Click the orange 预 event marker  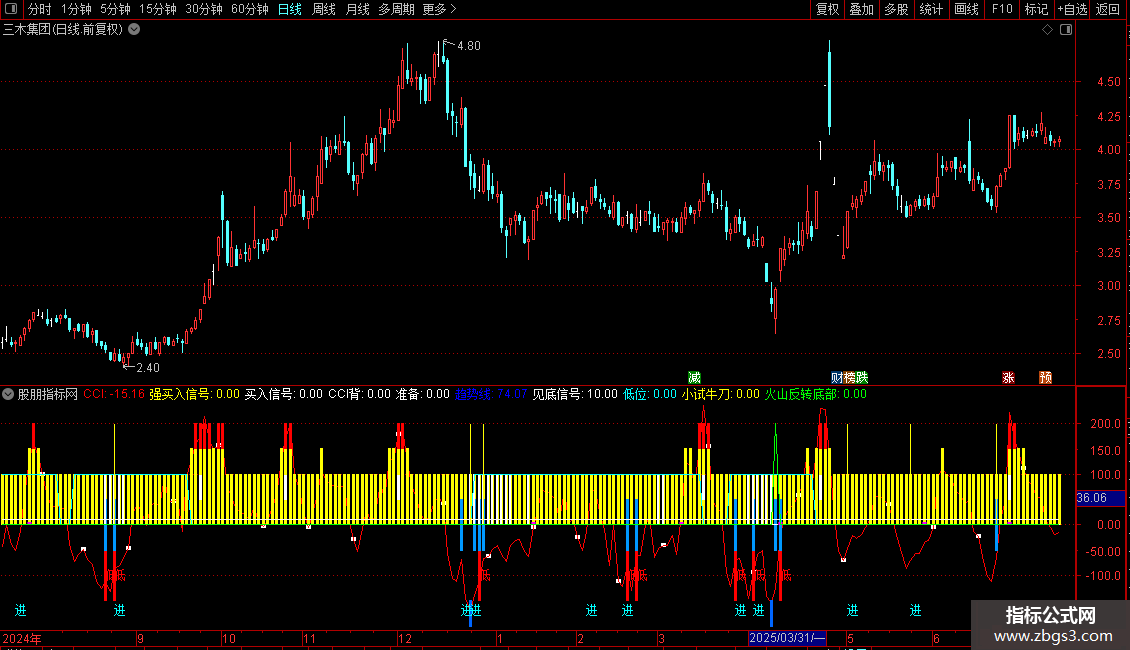(1046, 378)
